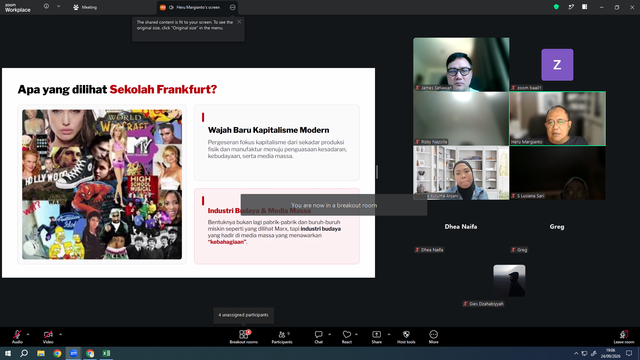640x360 pixels.
Task: Open the audio options arrow
Action: click(28, 334)
